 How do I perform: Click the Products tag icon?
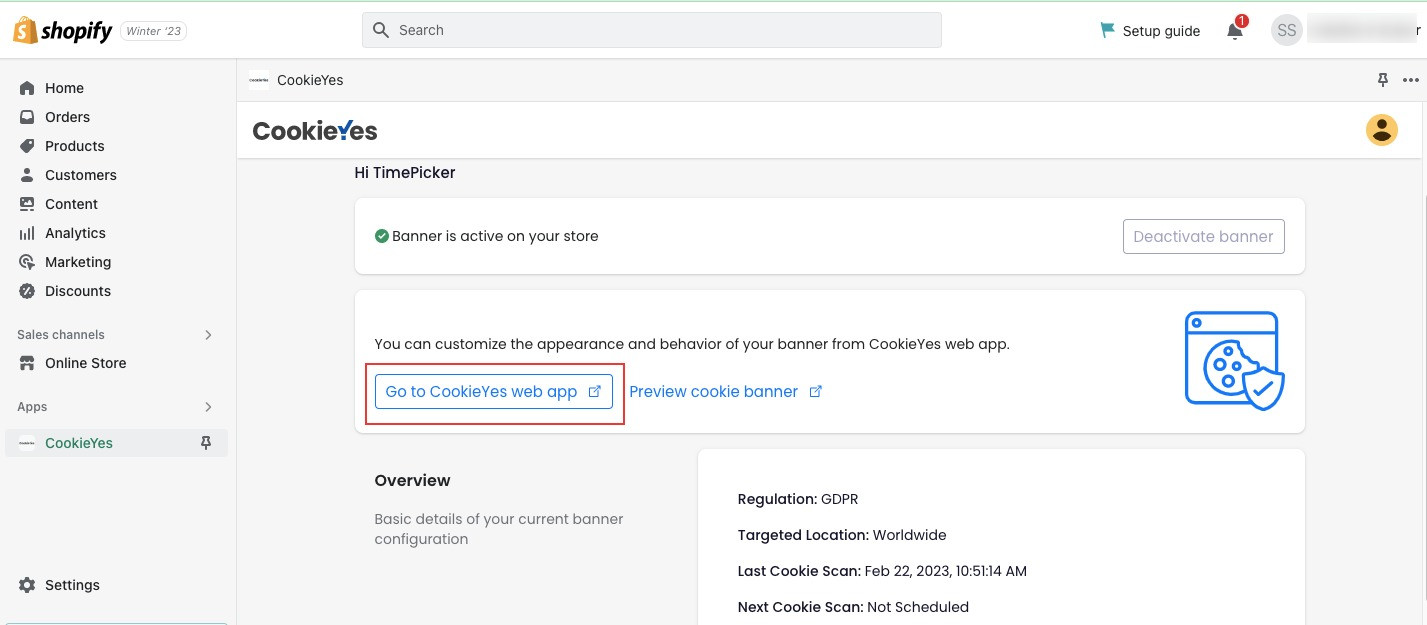(x=27, y=146)
